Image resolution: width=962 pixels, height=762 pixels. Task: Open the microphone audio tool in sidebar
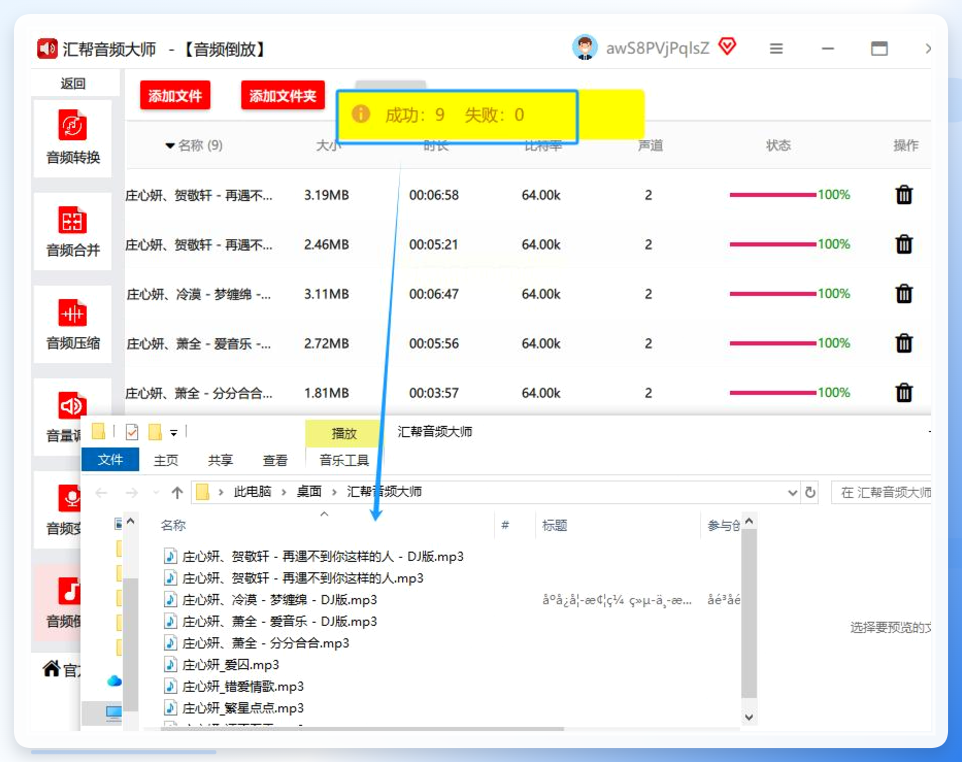pyautogui.click(x=70, y=498)
